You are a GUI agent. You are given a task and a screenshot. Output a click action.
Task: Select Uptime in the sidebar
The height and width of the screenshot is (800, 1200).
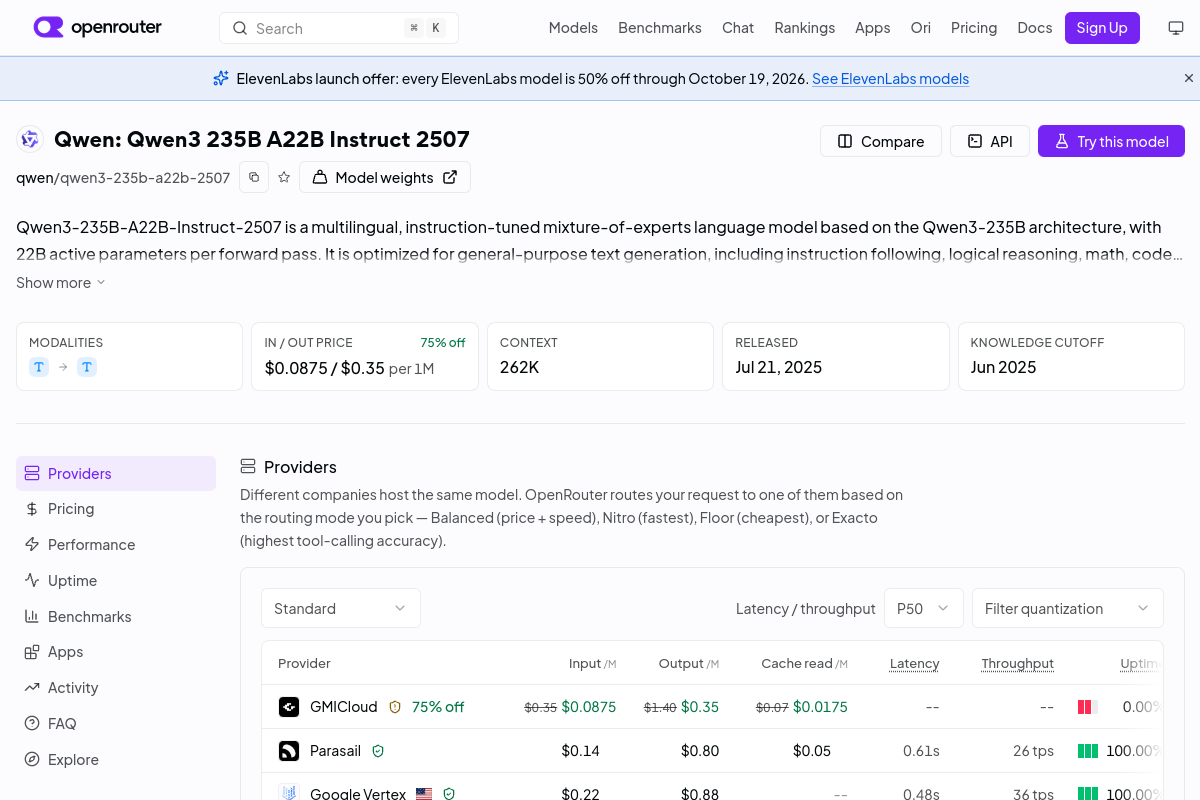coord(116,581)
